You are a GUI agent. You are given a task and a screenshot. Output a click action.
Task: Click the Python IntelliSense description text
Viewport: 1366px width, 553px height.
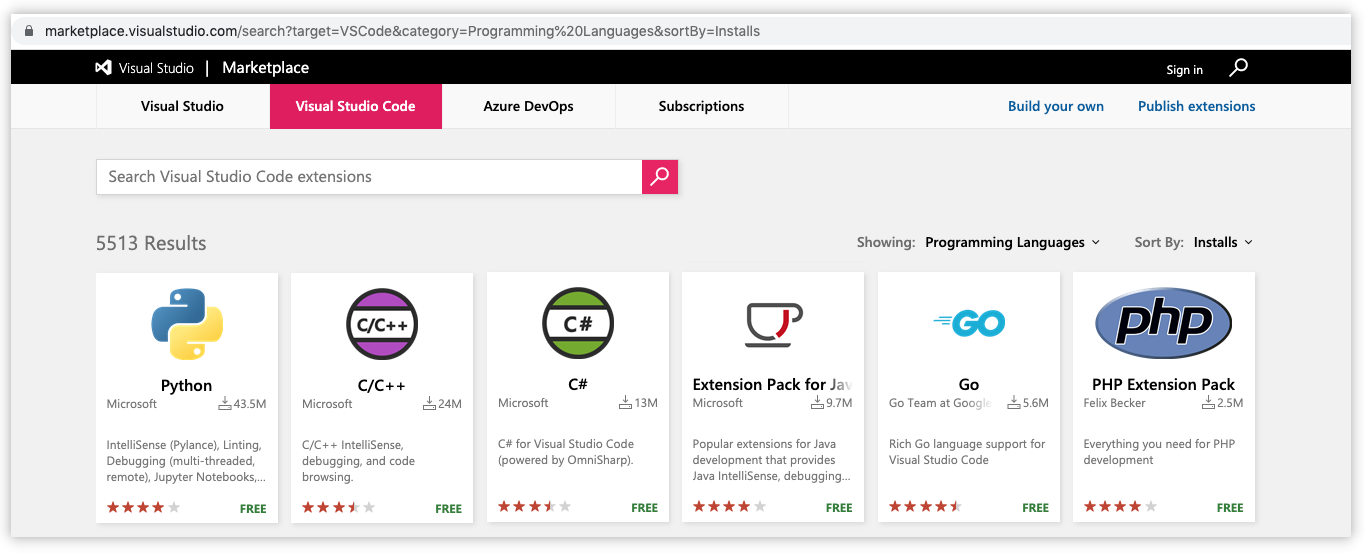(186, 461)
